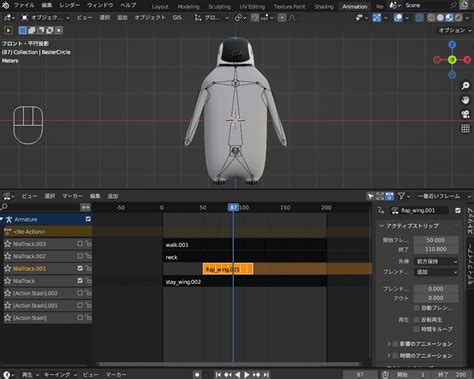This screenshot has width=474, height=379.
Task: Select solid shading mode
Action: click(x=440, y=18)
